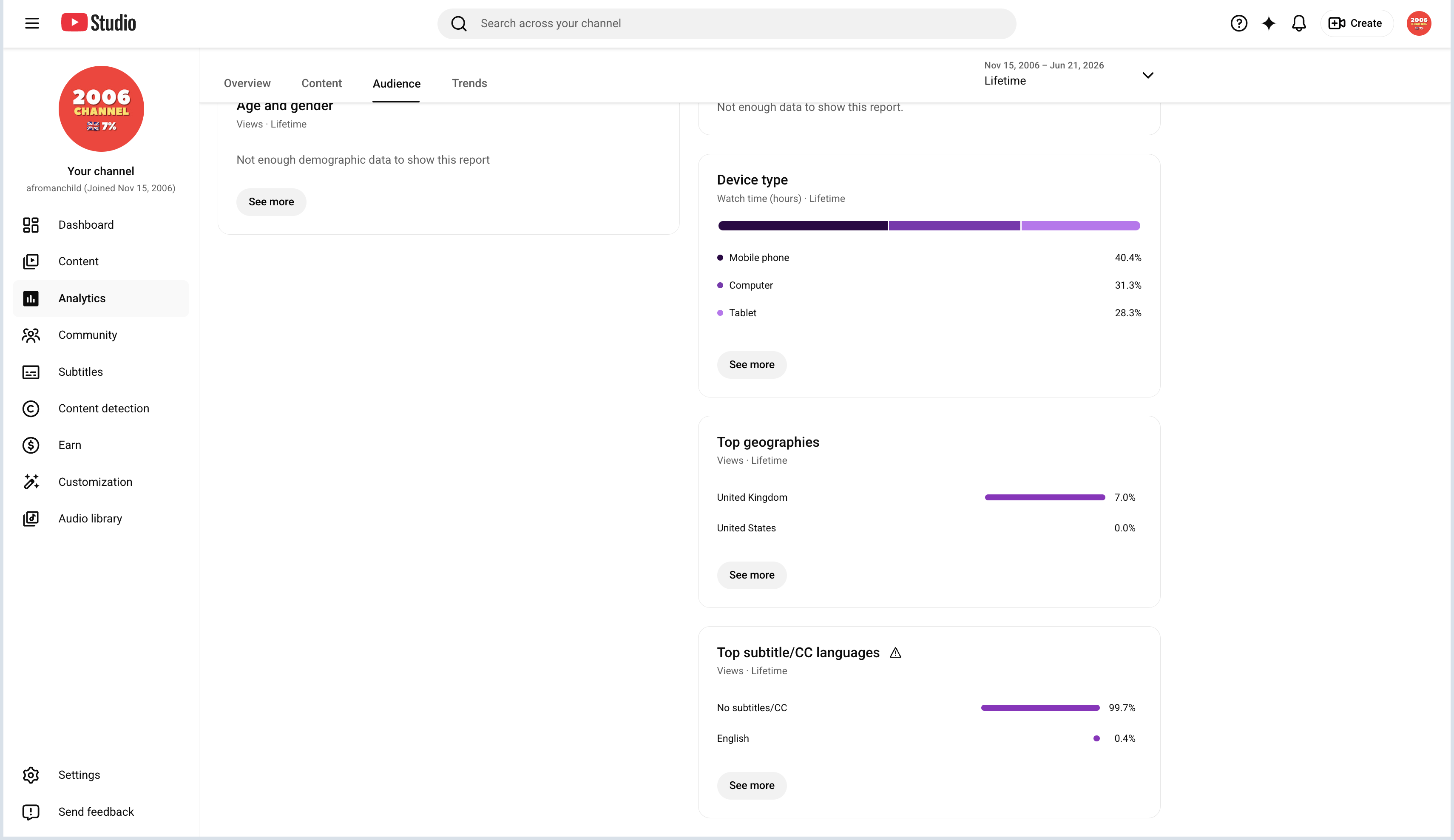
Task: Click See more under Device type
Action: (x=751, y=365)
